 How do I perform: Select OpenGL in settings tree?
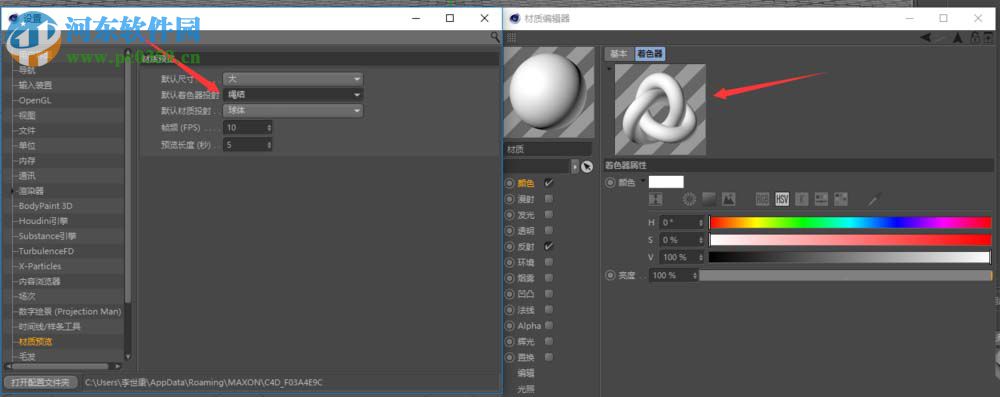[x=35, y=100]
